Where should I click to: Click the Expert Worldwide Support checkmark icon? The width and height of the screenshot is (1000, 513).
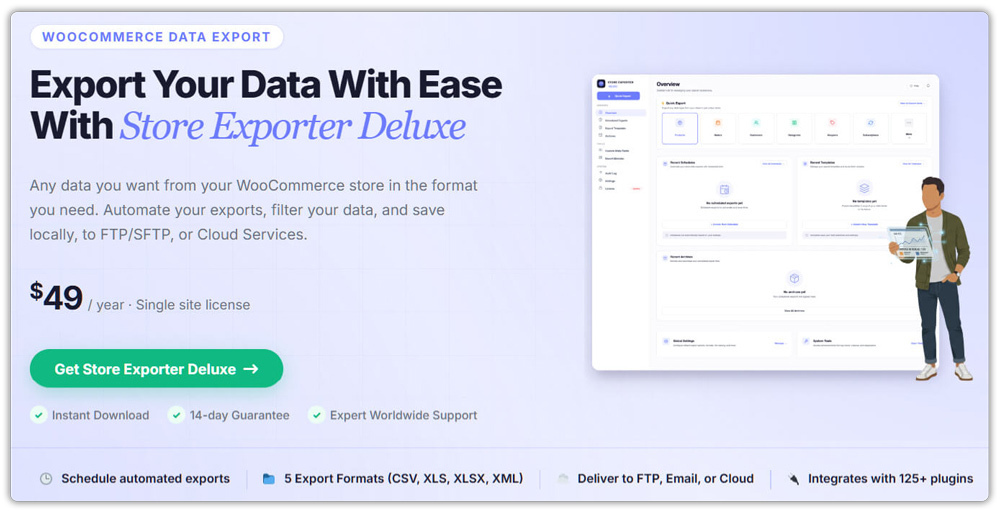pyautogui.click(x=316, y=415)
